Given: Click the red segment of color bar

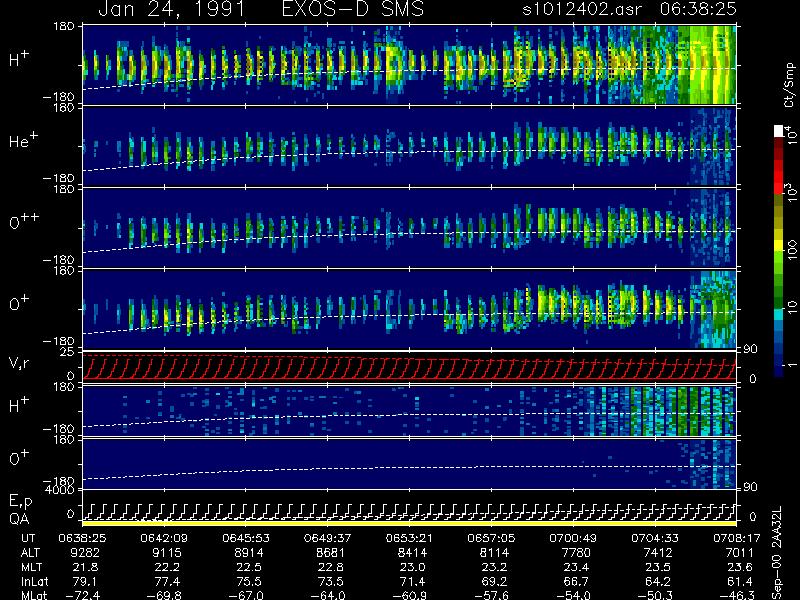Looking at the screenshot, I should [779, 176].
